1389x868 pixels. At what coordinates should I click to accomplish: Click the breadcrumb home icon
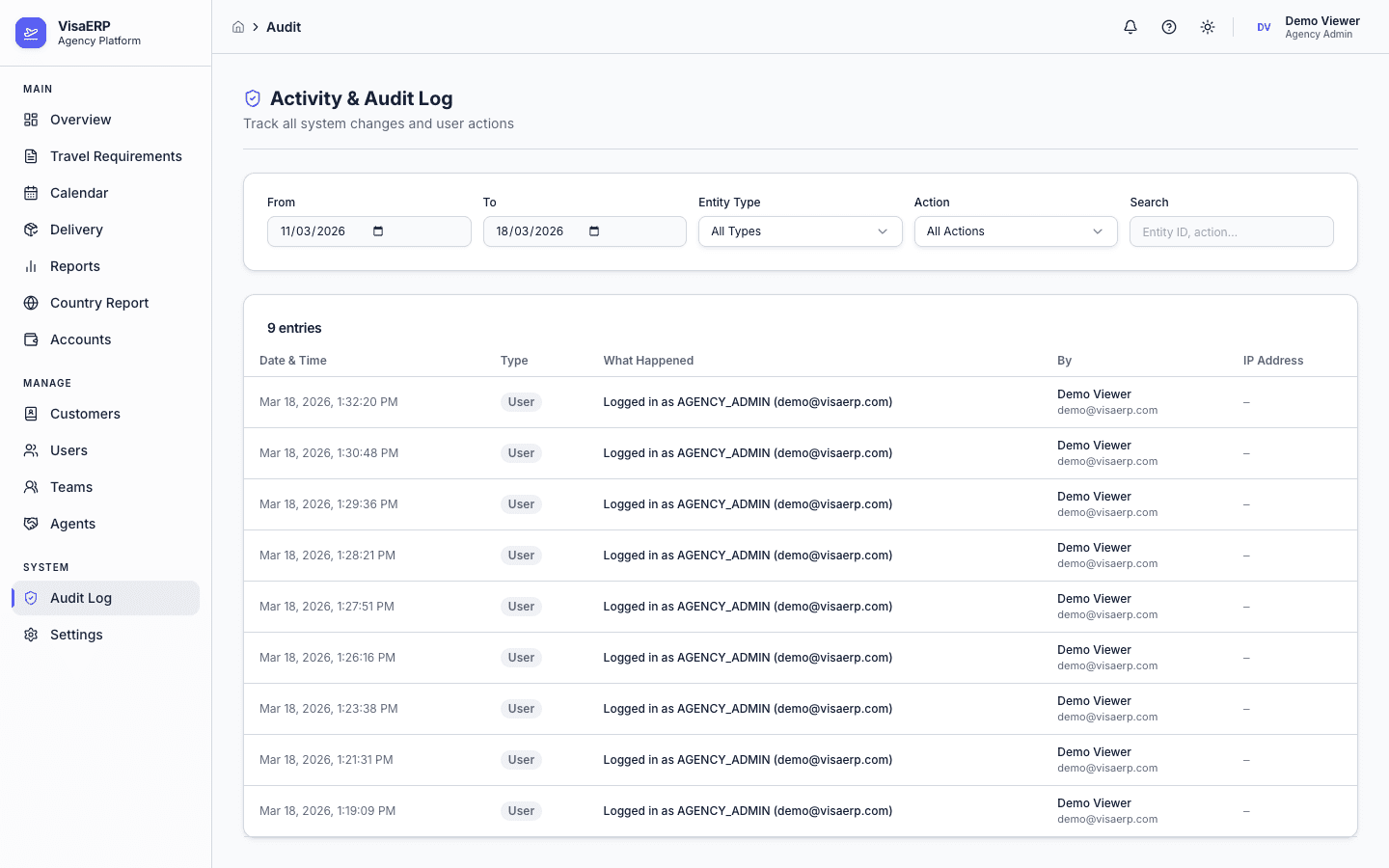point(237,27)
